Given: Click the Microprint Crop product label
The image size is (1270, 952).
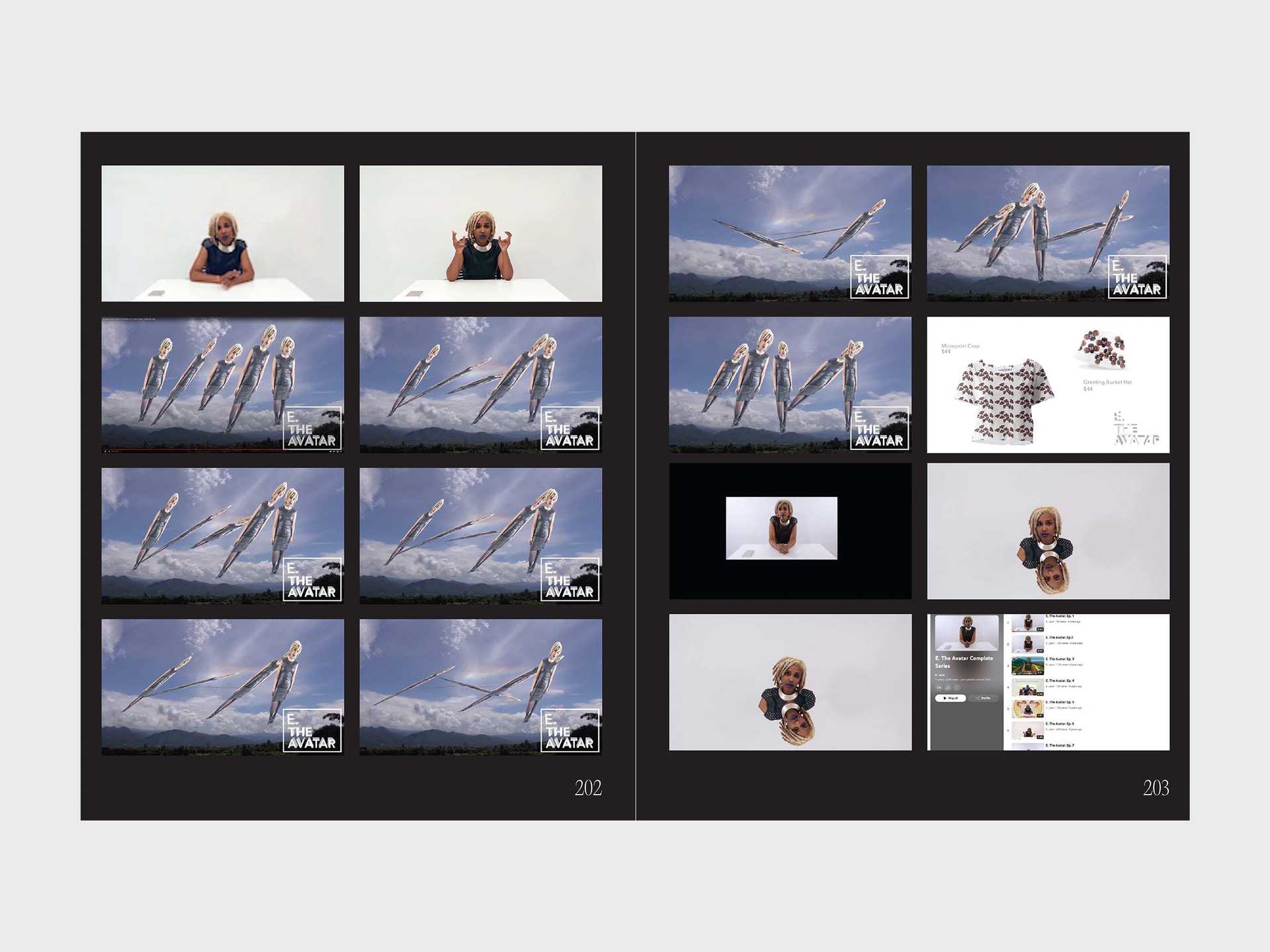Looking at the screenshot, I should (960, 346).
